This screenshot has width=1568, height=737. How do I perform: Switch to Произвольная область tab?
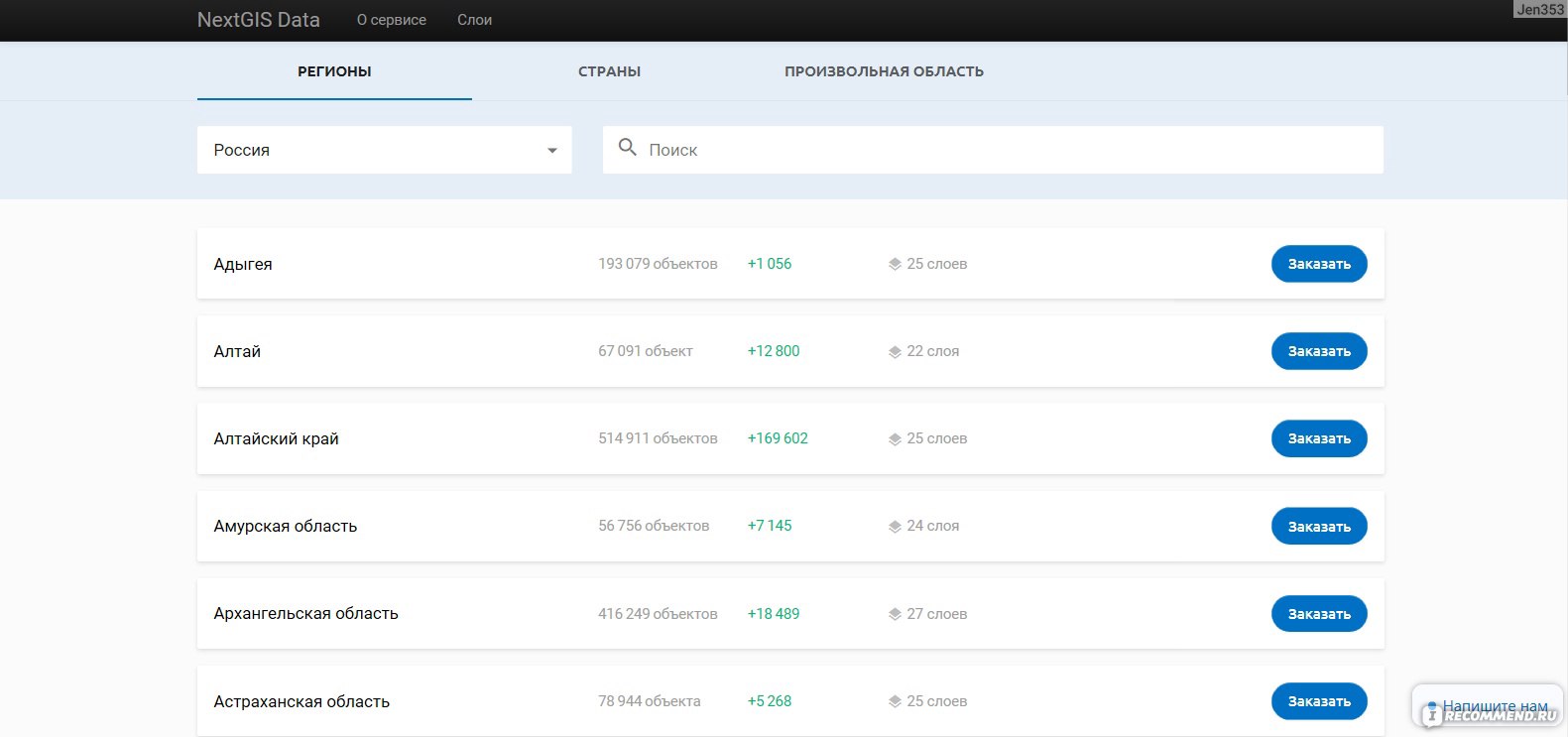[x=884, y=71]
